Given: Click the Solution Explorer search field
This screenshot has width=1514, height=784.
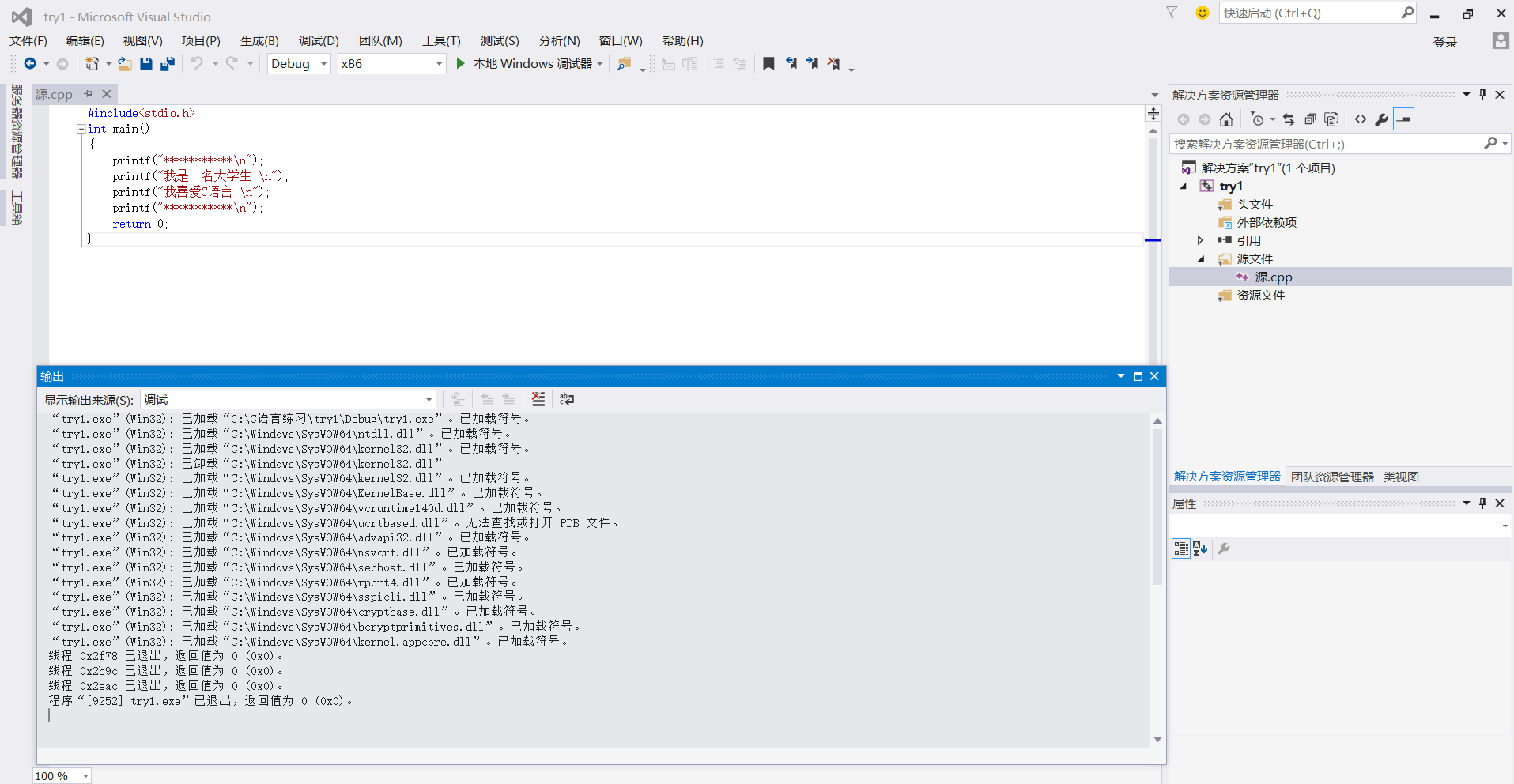Looking at the screenshot, I should coord(1325,144).
